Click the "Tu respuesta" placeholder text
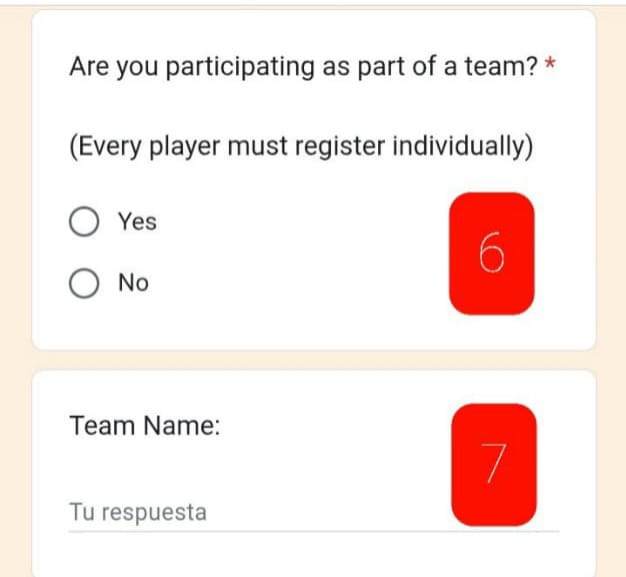The width and height of the screenshot is (626, 577). pos(138,513)
